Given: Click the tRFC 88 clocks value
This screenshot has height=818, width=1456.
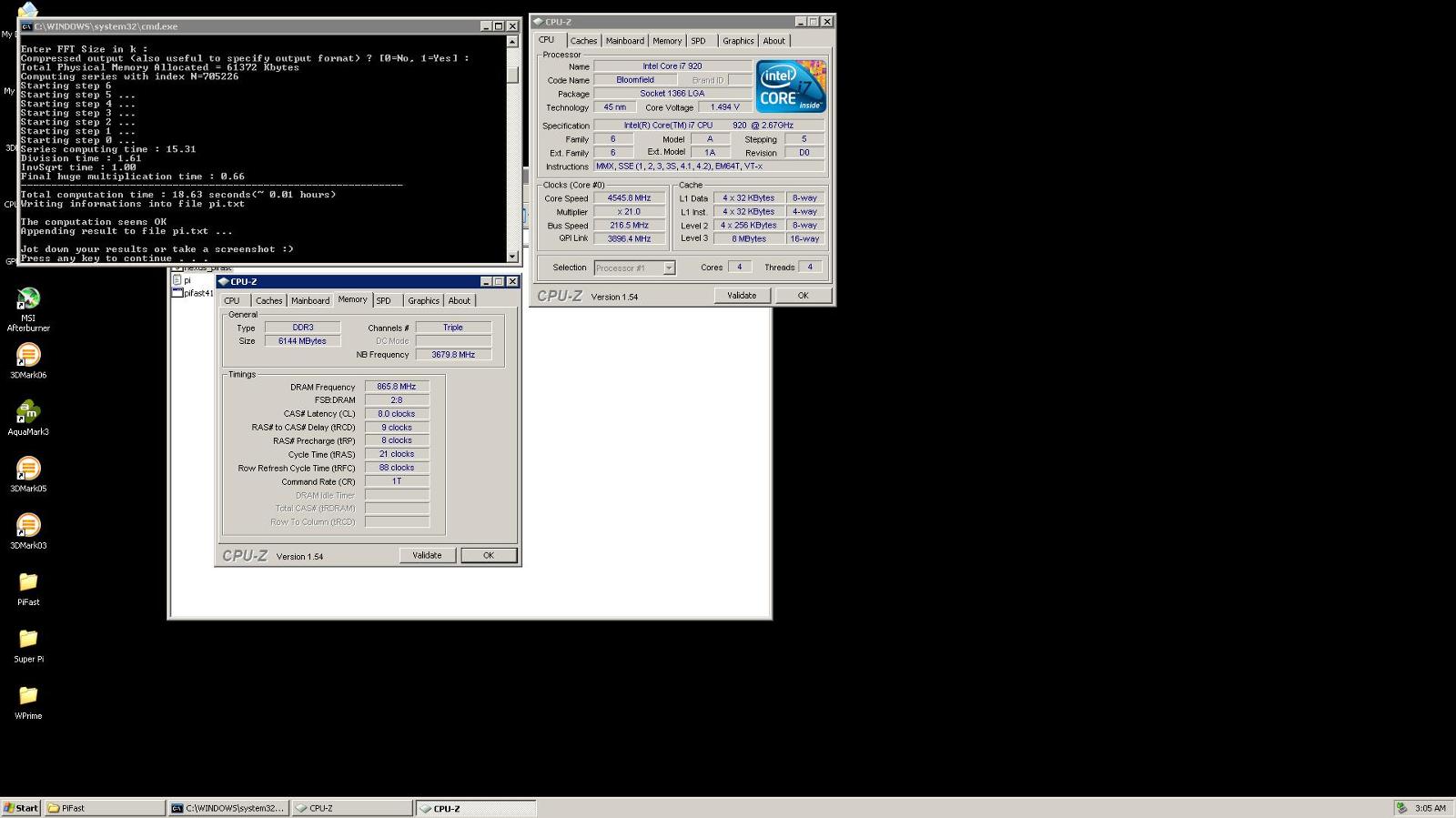Looking at the screenshot, I should pyautogui.click(x=397, y=468).
